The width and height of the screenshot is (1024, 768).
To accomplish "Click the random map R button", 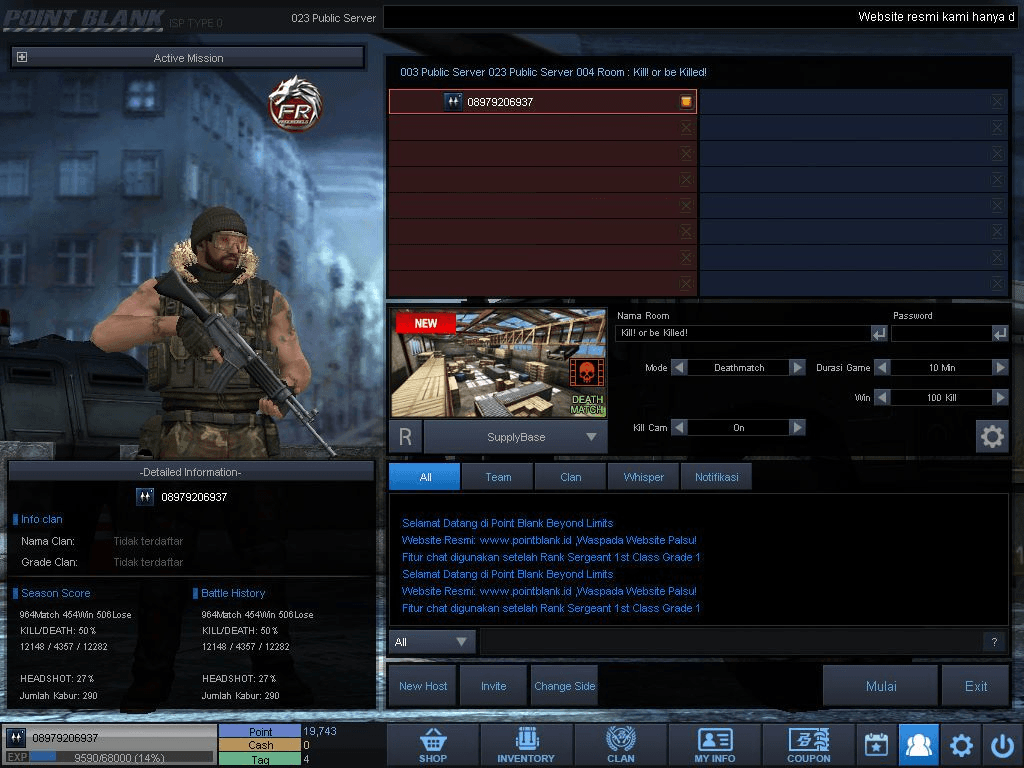I will [x=406, y=437].
